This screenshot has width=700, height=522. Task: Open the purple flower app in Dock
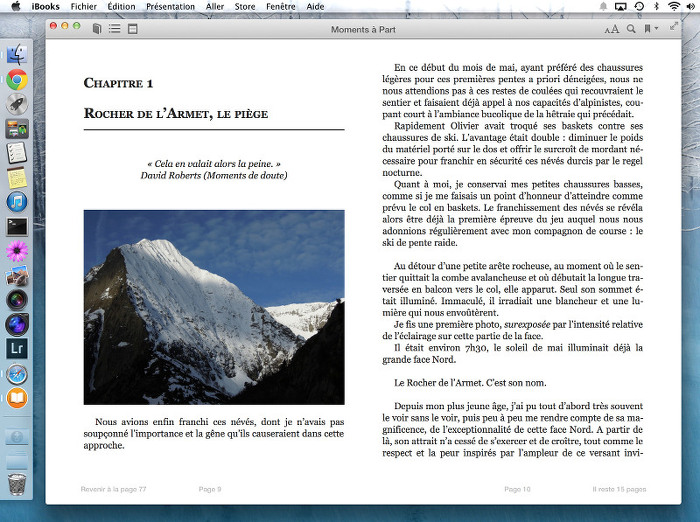[17, 251]
